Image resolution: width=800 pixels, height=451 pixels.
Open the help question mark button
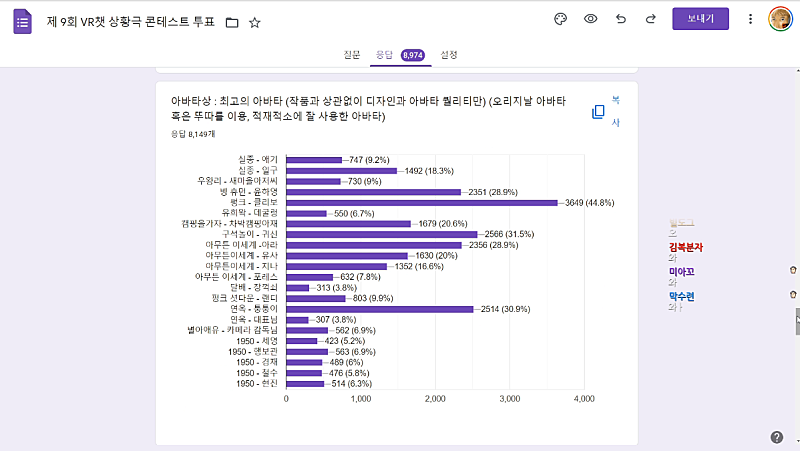[x=777, y=437]
